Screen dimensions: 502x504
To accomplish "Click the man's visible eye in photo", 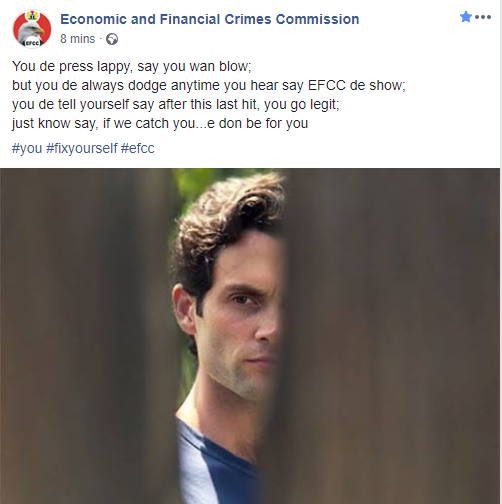I will (242, 299).
